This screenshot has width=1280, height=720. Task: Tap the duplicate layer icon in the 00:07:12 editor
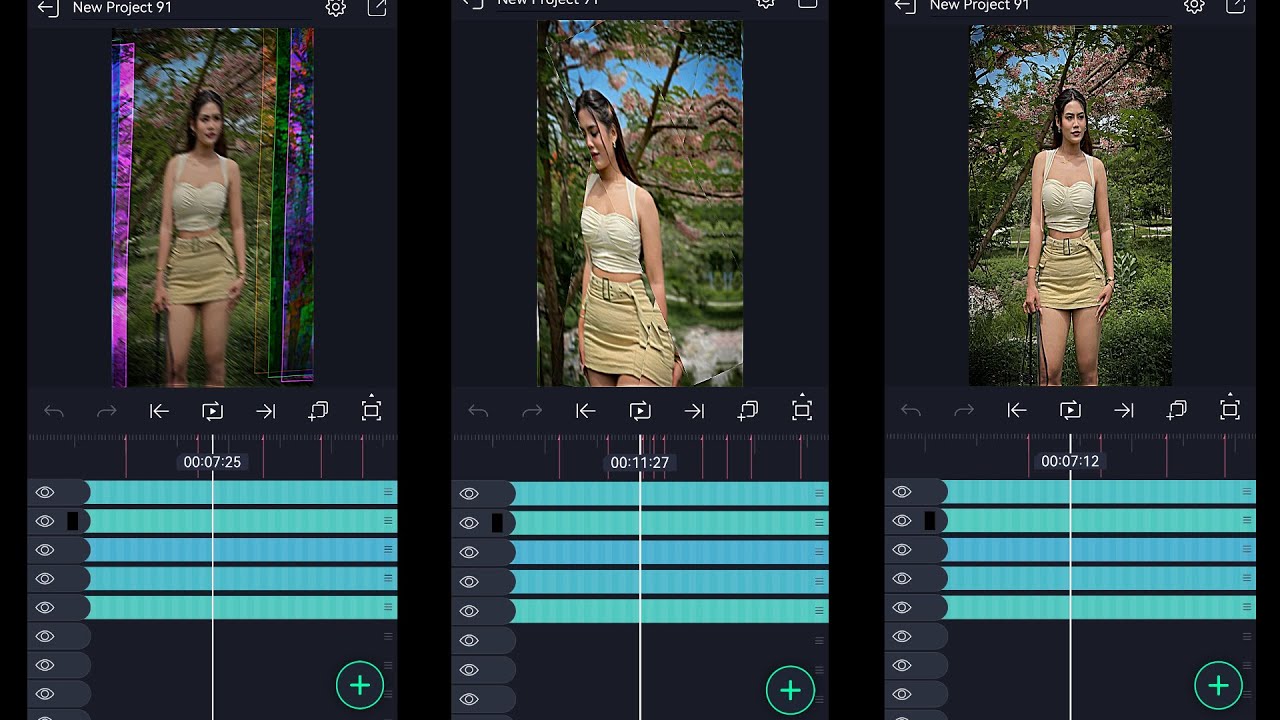click(1177, 411)
